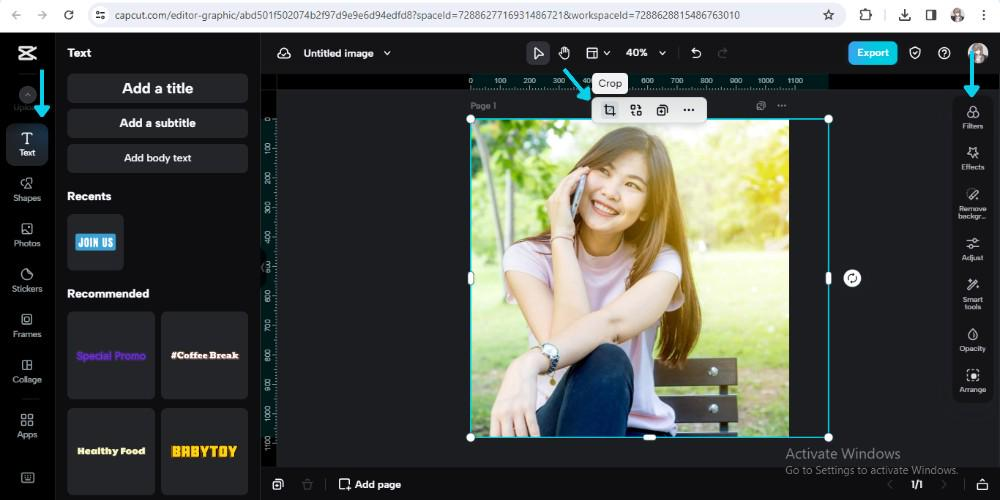This screenshot has height=500, width=1000.
Task: Choose the BABYTOY text template
Action: [x=204, y=451]
